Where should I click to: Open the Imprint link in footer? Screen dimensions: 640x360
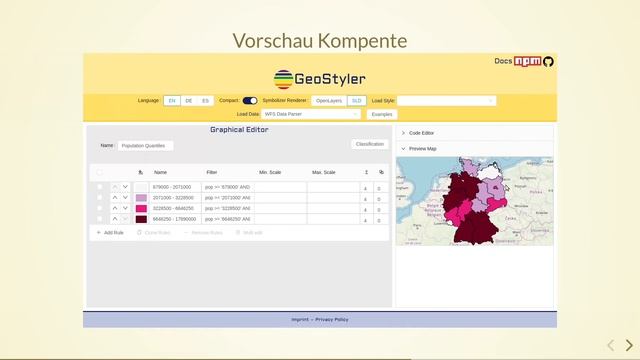pyautogui.click(x=300, y=320)
